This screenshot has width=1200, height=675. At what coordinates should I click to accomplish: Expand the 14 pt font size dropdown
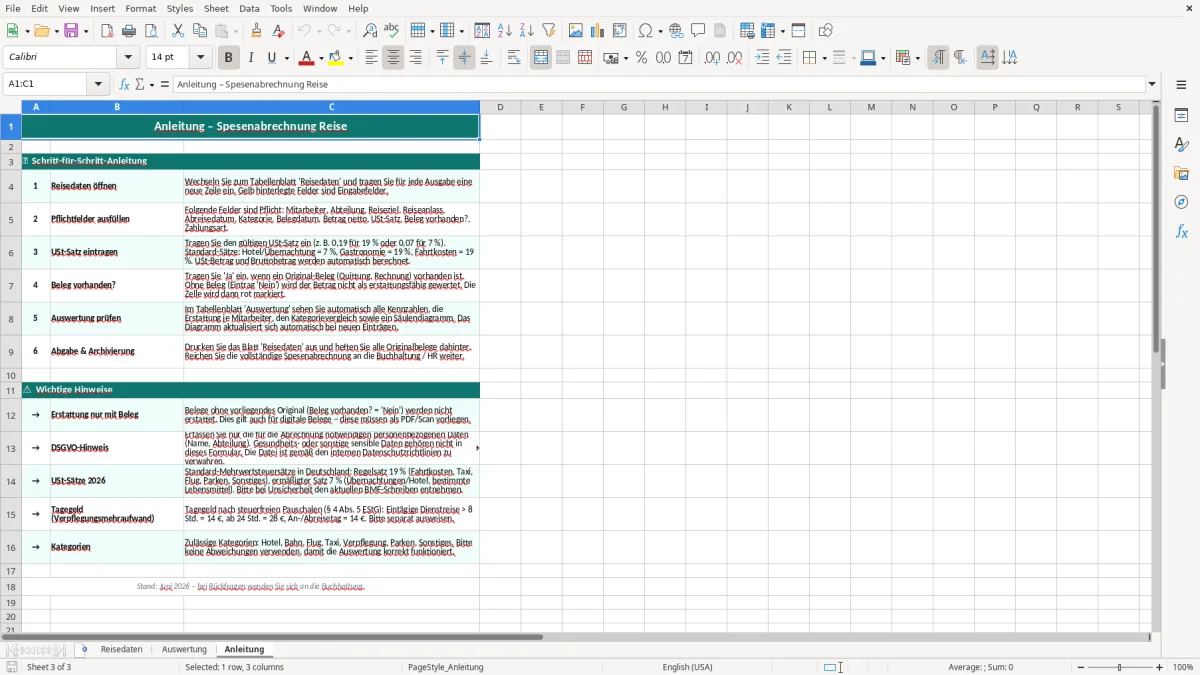201,58
